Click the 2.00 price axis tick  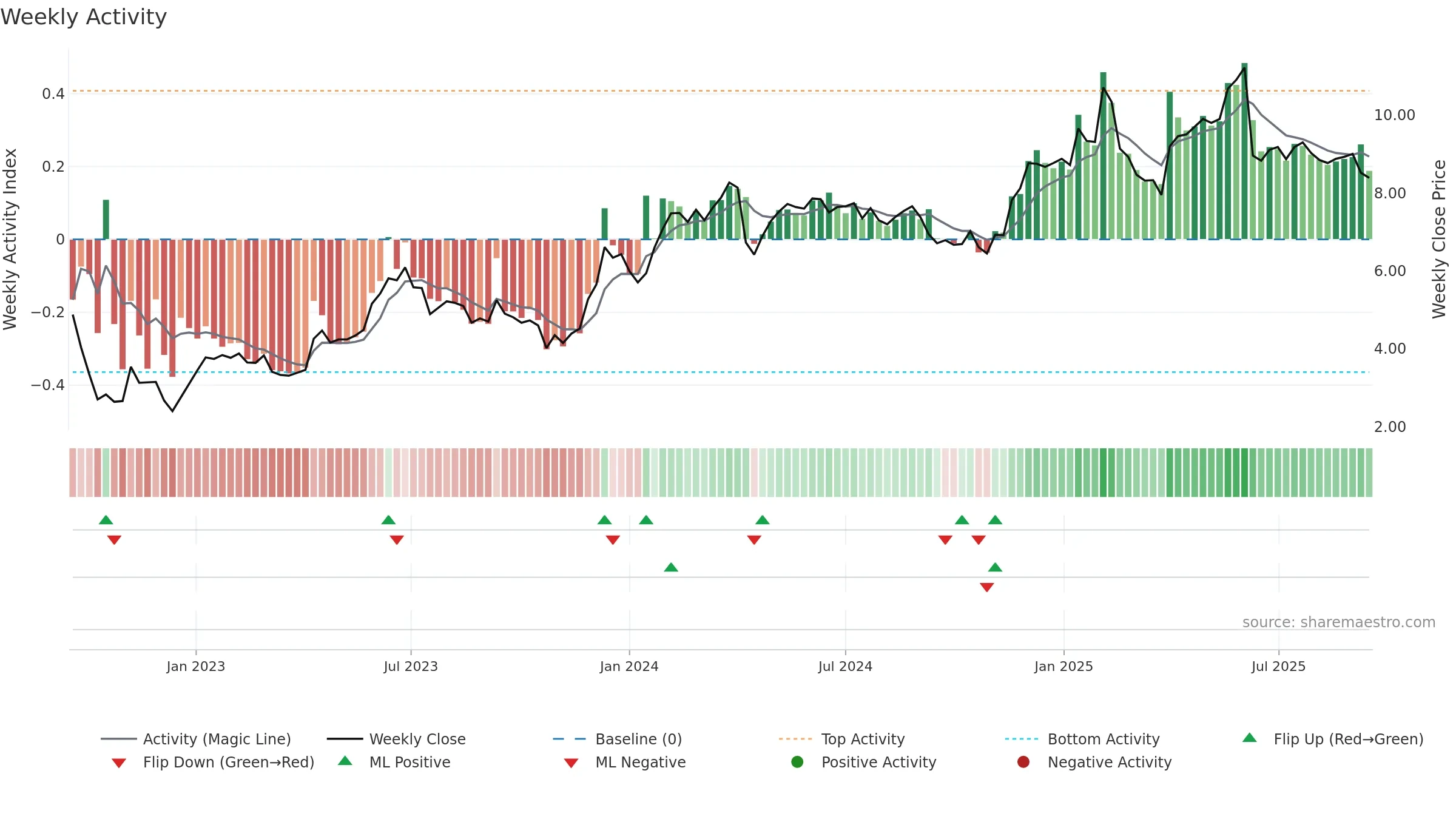coord(1390,426)
